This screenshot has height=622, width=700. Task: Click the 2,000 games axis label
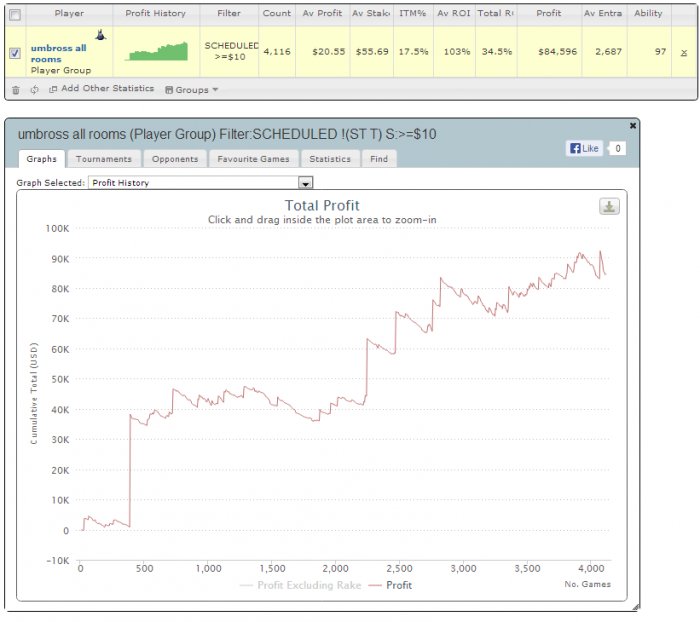[x=335, y=568]
